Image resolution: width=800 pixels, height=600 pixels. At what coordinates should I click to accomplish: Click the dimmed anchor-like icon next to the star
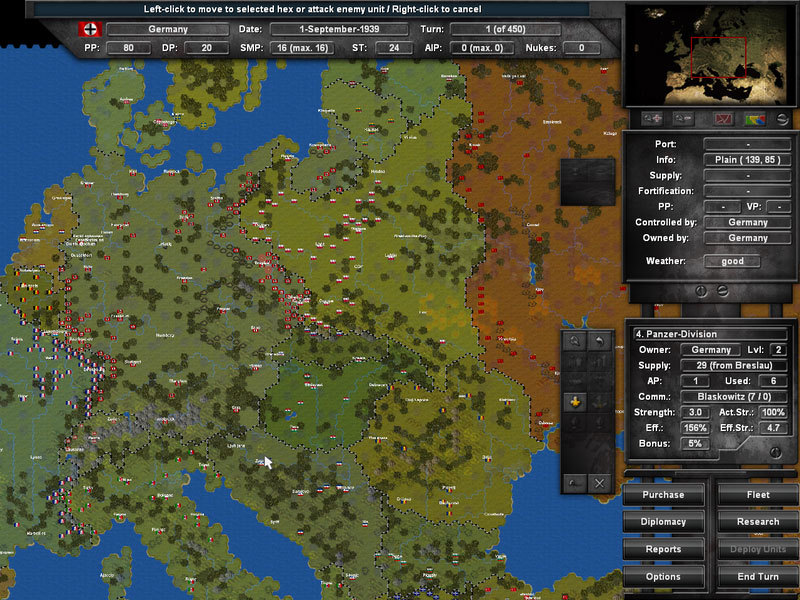tap(600, 402)
